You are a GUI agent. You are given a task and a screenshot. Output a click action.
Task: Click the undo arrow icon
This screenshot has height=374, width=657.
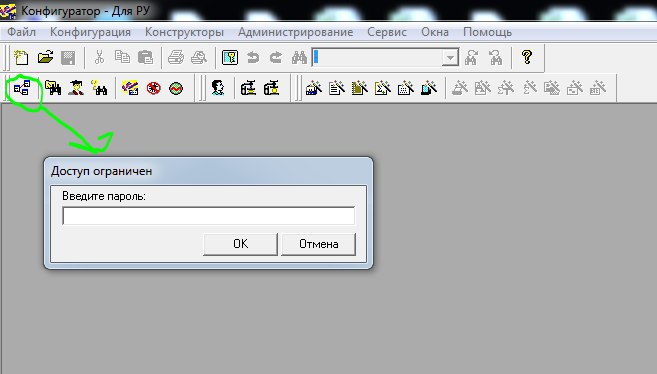click(x=253, y=57)
